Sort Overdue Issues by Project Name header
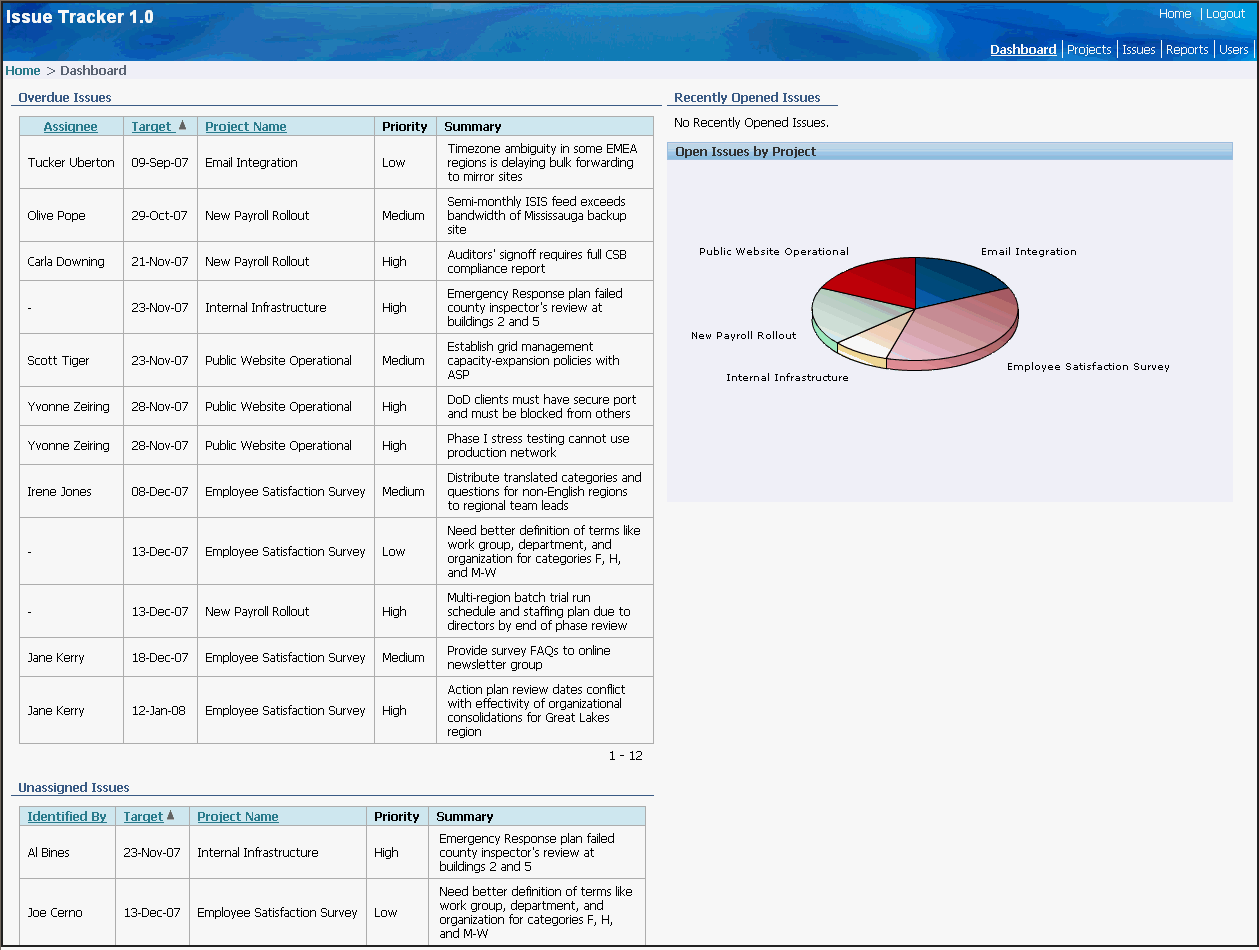The width and height of the screenshot is (1259, 950). pyautogui.click(x=245, y=127)
